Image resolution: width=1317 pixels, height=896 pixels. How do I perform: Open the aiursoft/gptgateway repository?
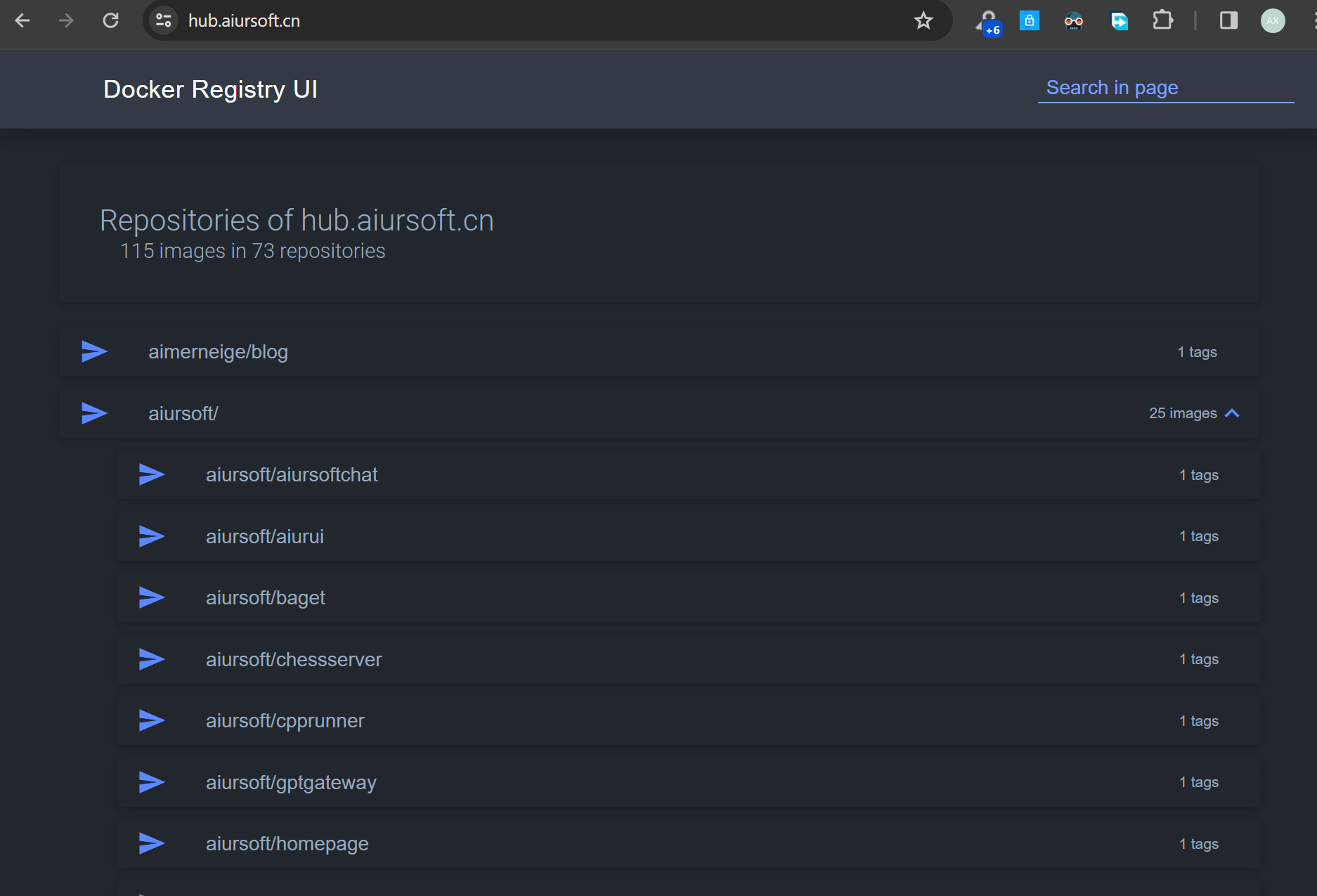click(x=290, y=783)
